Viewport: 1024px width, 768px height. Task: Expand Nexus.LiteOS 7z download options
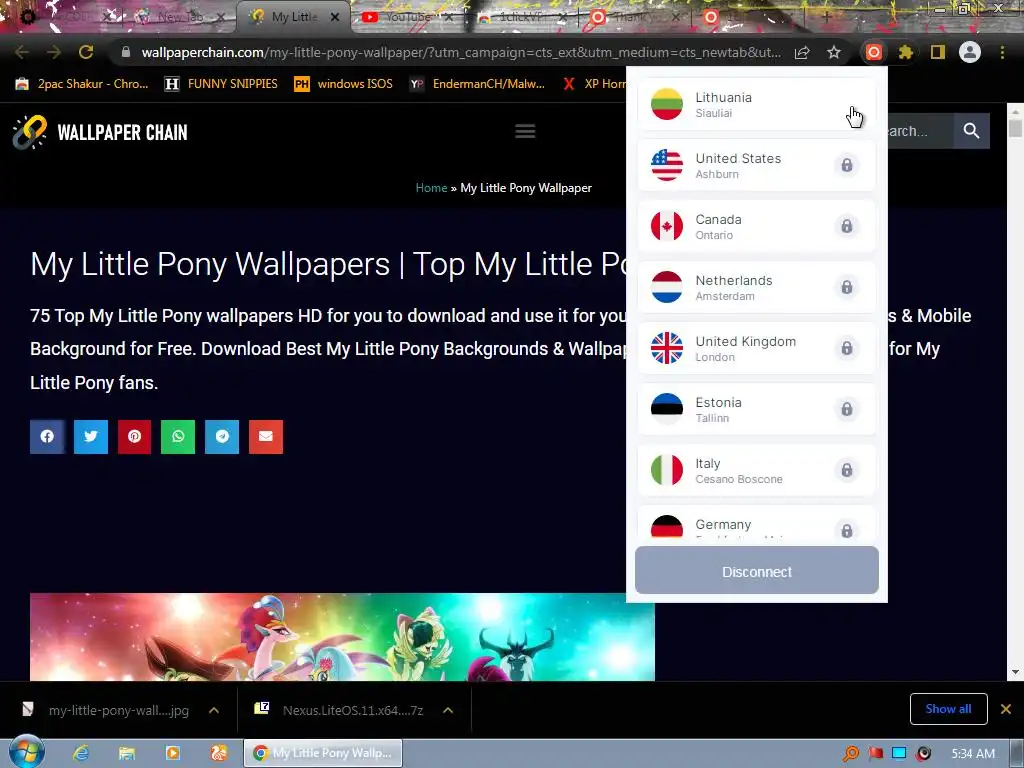tap(447, 711)
